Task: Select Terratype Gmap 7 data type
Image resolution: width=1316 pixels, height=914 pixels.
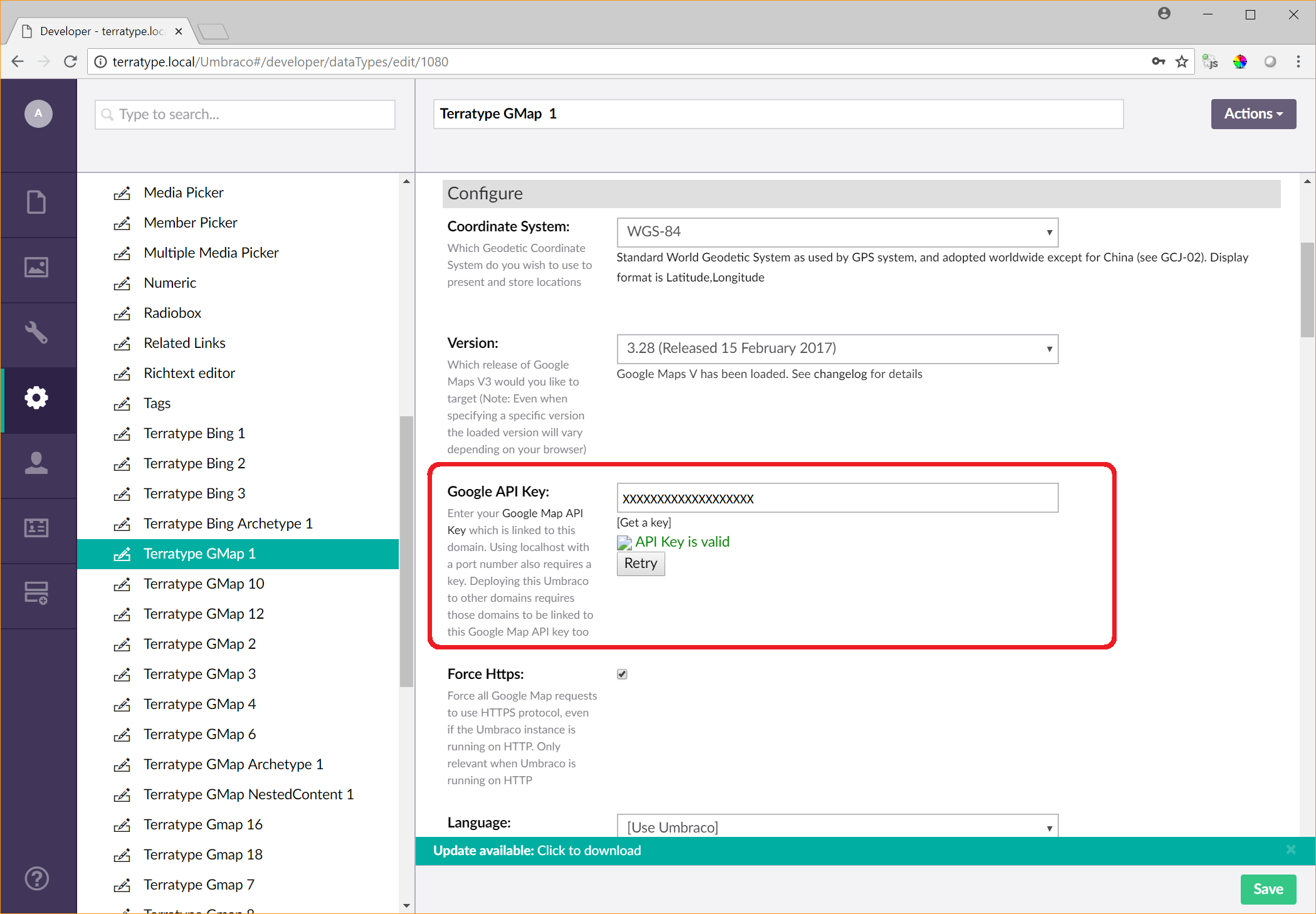Action: [x=199, y=885]
